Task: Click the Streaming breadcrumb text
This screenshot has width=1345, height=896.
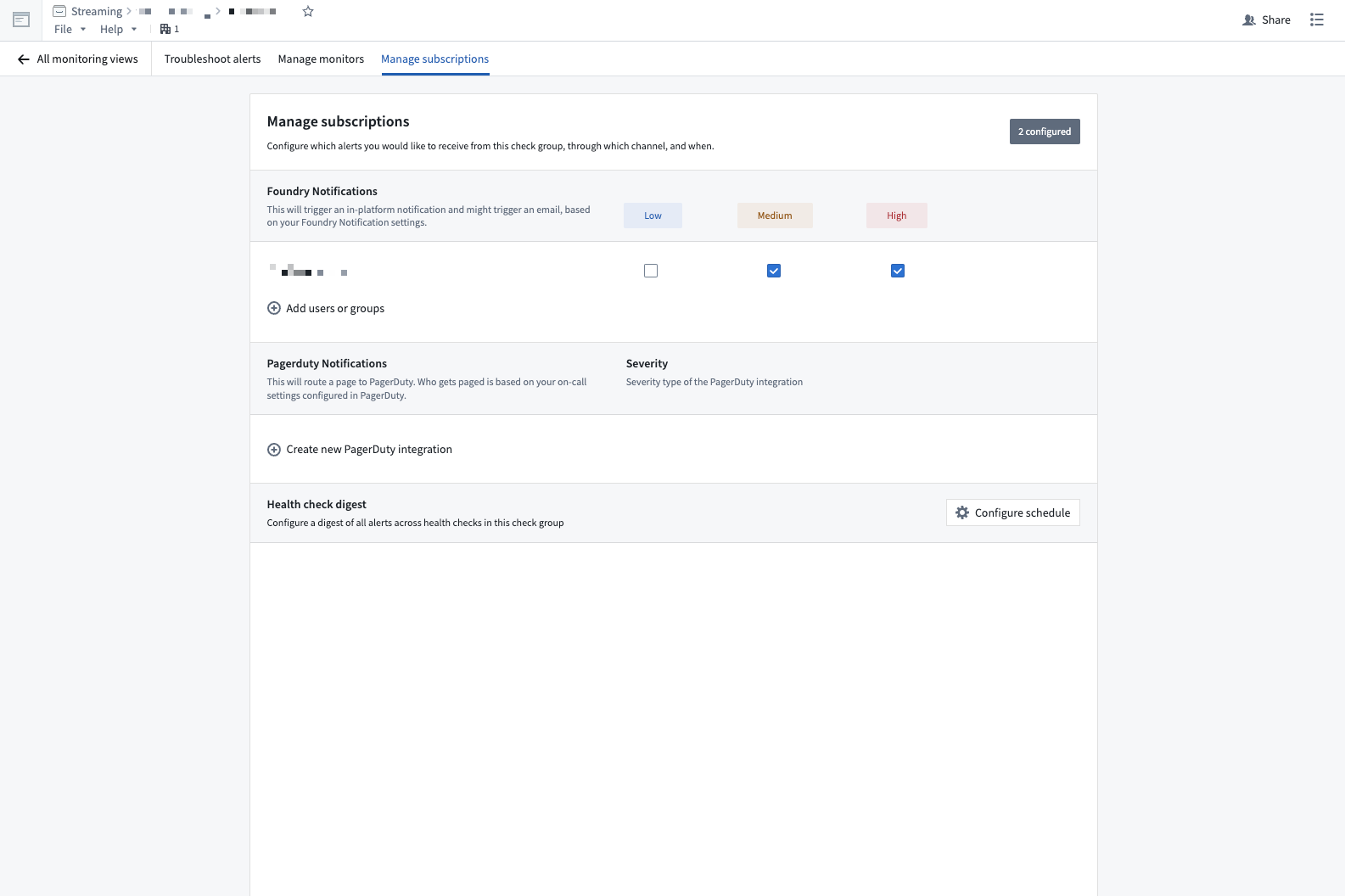Action: tap(97, 11)
